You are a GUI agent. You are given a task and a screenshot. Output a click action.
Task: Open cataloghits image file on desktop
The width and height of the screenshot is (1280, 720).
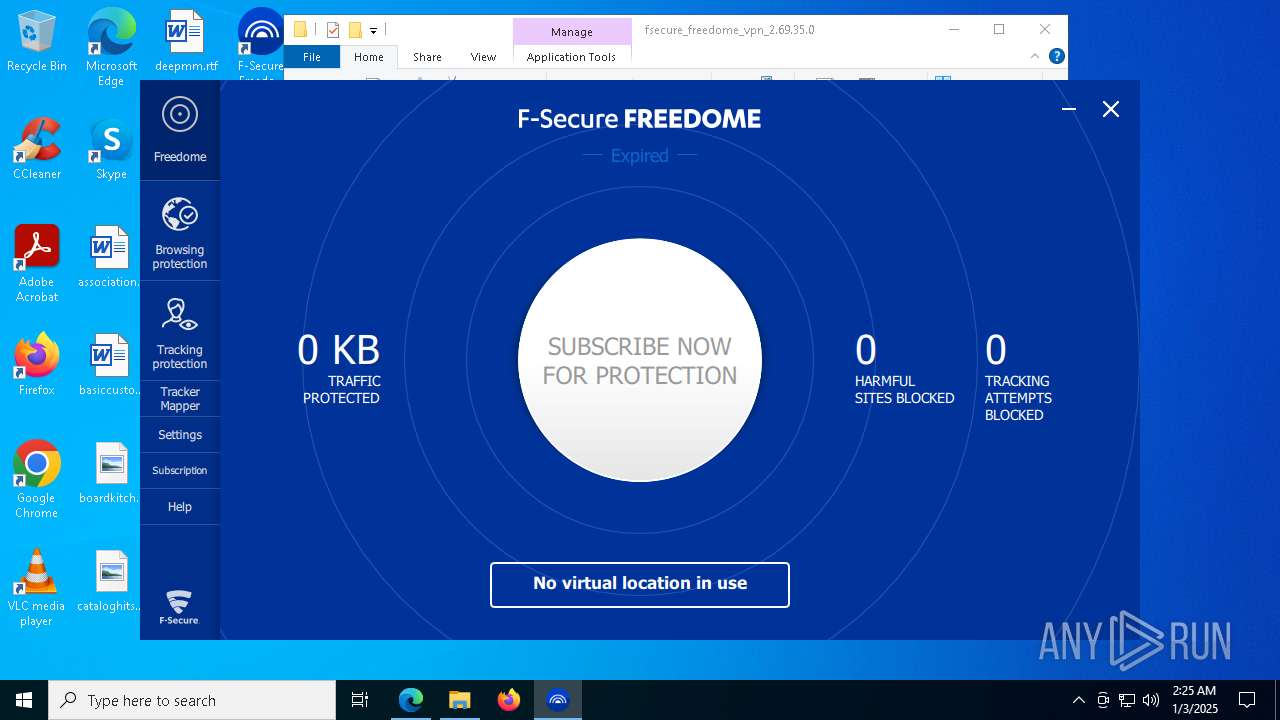110,581
